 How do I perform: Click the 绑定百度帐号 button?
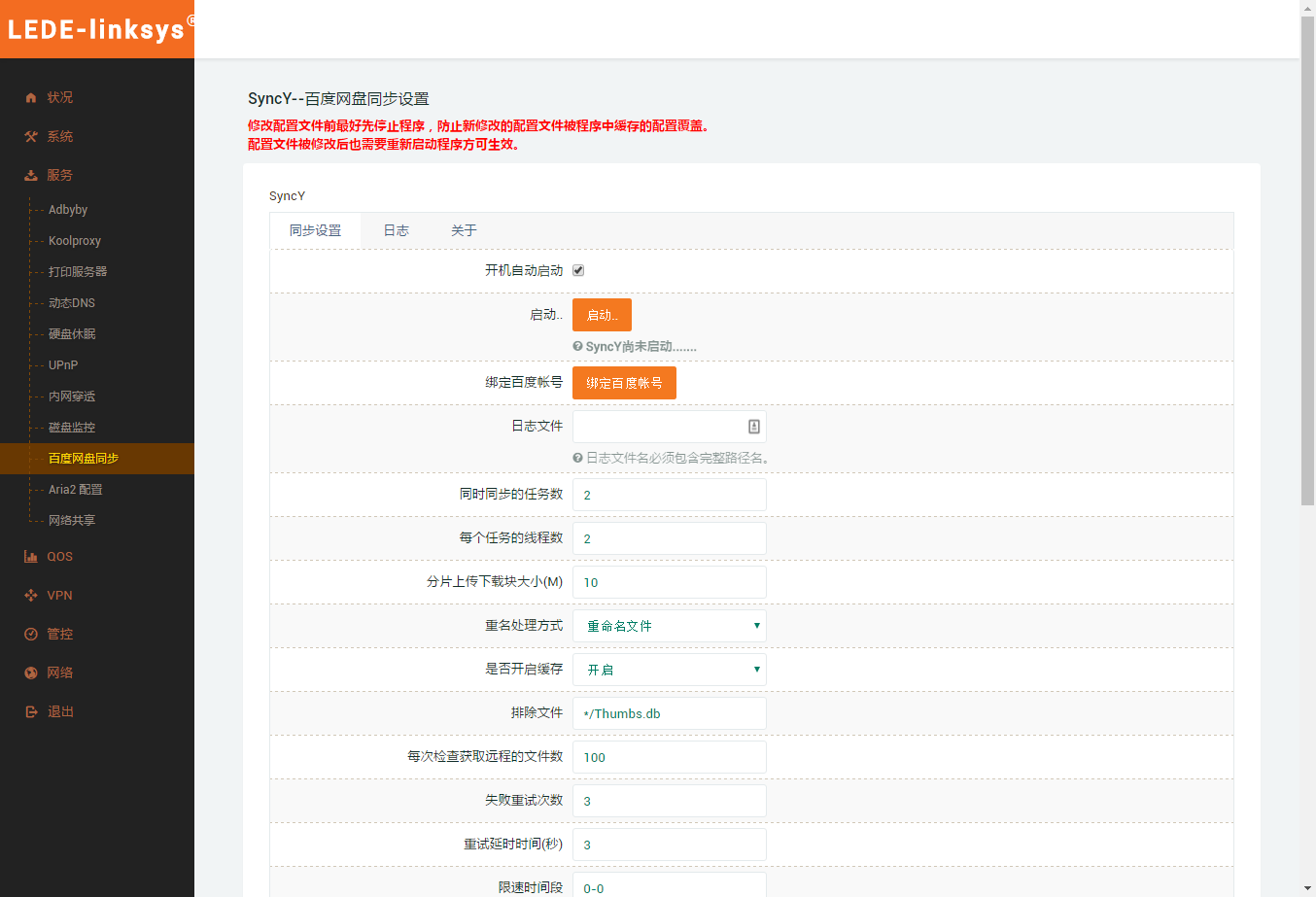[x=624, y=383]
